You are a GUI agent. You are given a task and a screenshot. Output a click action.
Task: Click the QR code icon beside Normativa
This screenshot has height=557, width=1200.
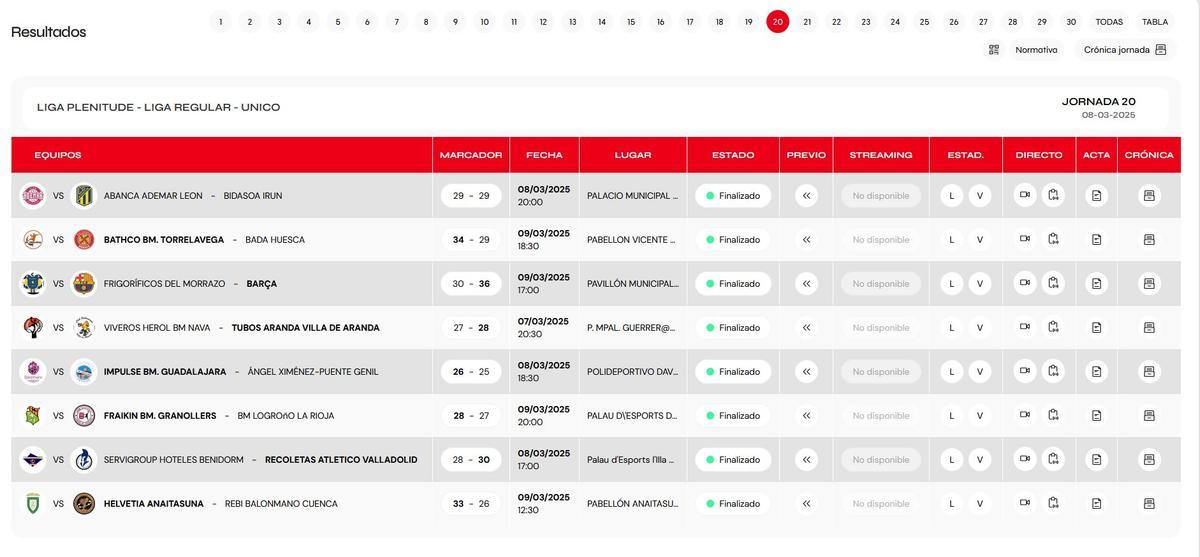pyautogui.click(x=994, y=50)
